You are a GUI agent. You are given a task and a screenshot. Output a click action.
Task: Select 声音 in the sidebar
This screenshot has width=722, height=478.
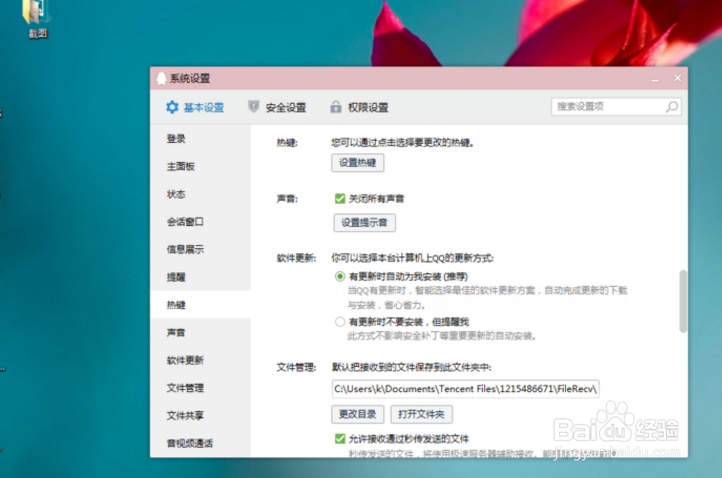[200, 332]
